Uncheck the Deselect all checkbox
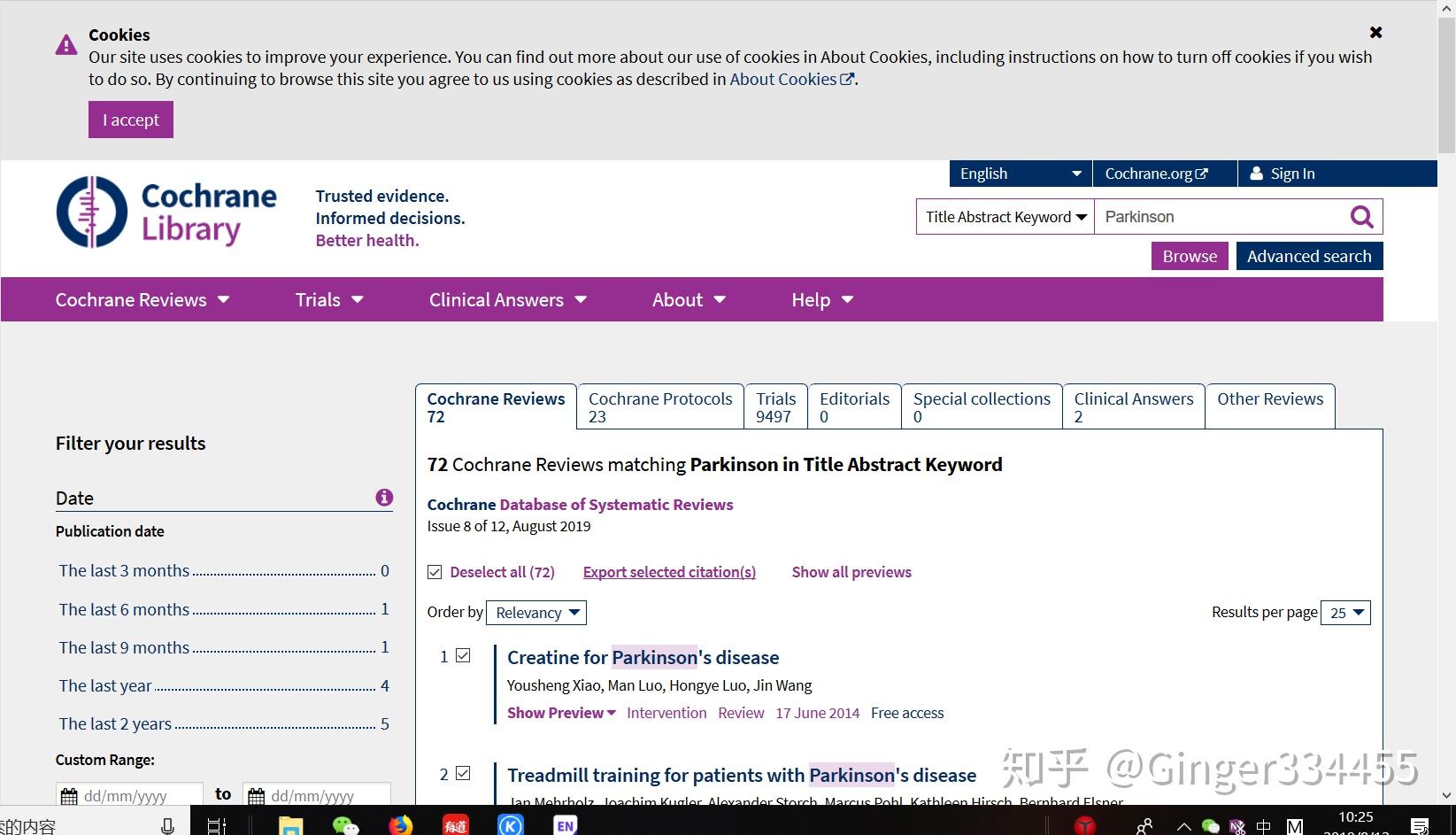Viewport: 1456px width, 835px height. (x=435, y=571)
